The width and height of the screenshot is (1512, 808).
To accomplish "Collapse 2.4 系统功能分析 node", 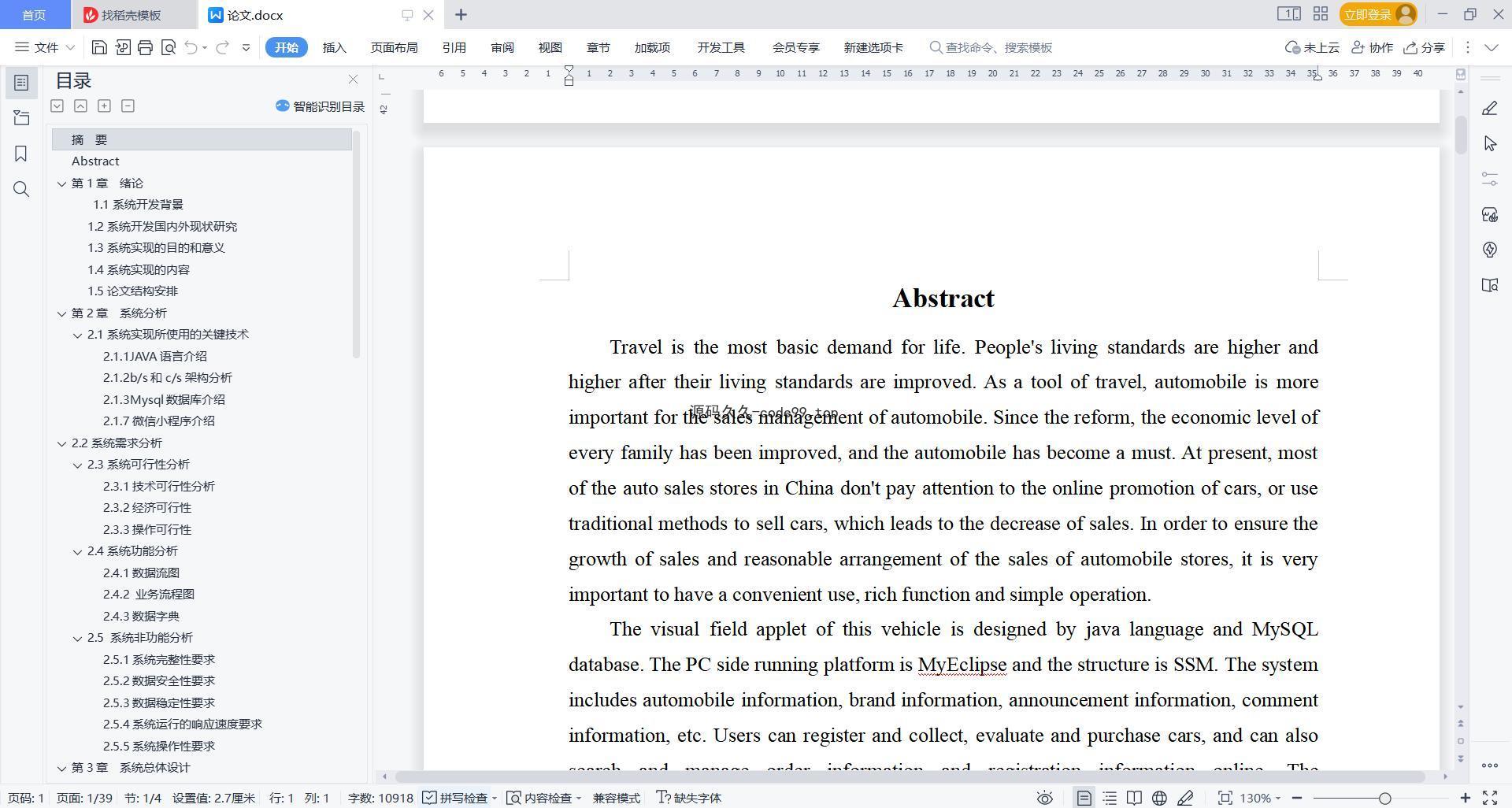I will tap(77, 551).
